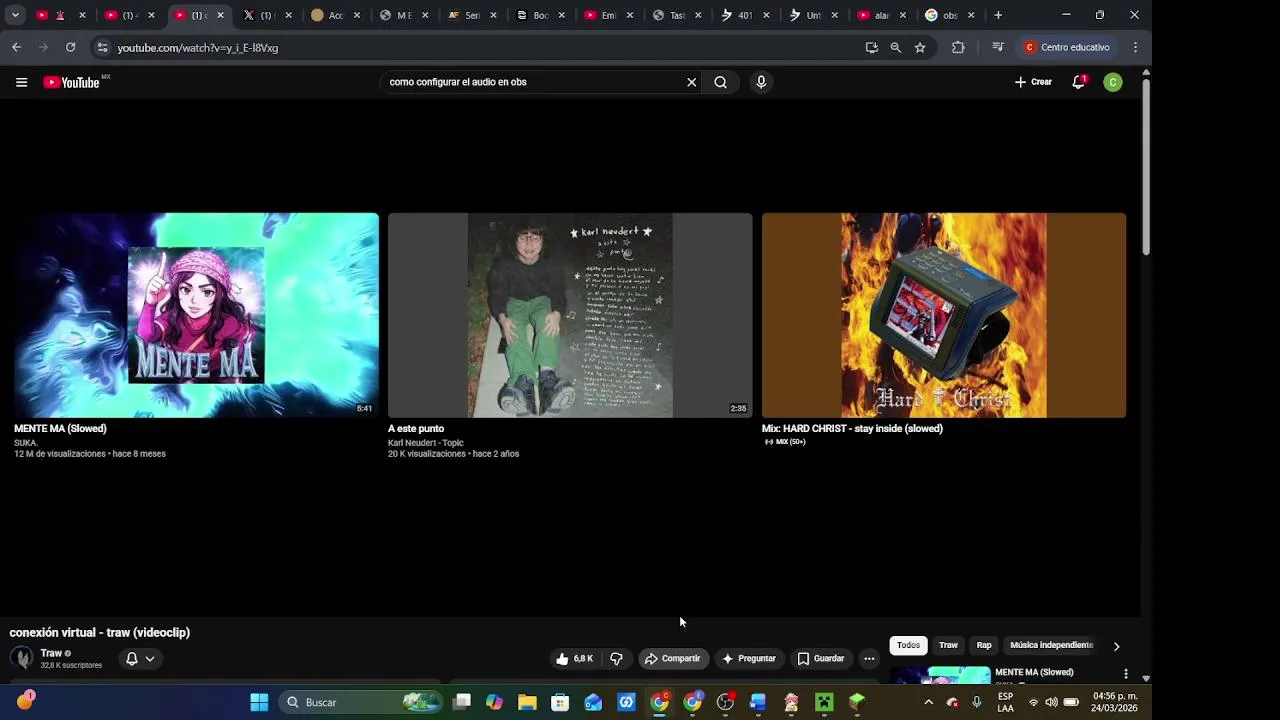This screenshot has height=720, width=1280.
Task: Reload the page with refresh icon
Action: tap(70, 47)
